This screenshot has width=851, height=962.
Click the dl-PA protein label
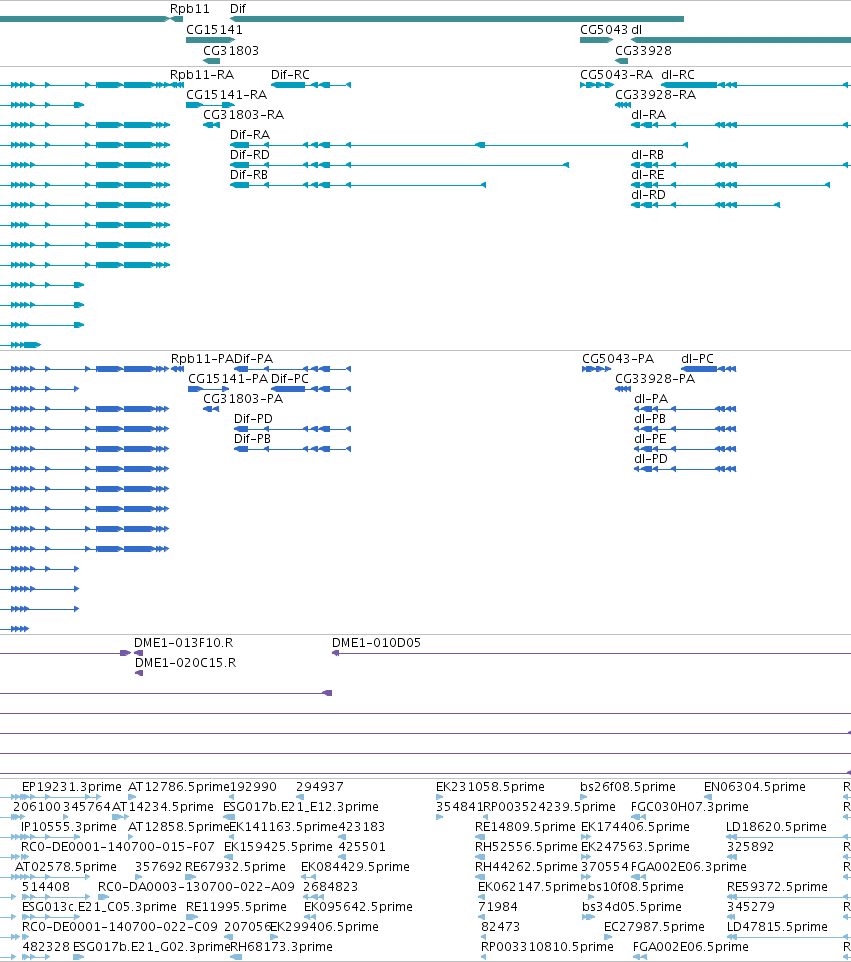pos(651,399)
